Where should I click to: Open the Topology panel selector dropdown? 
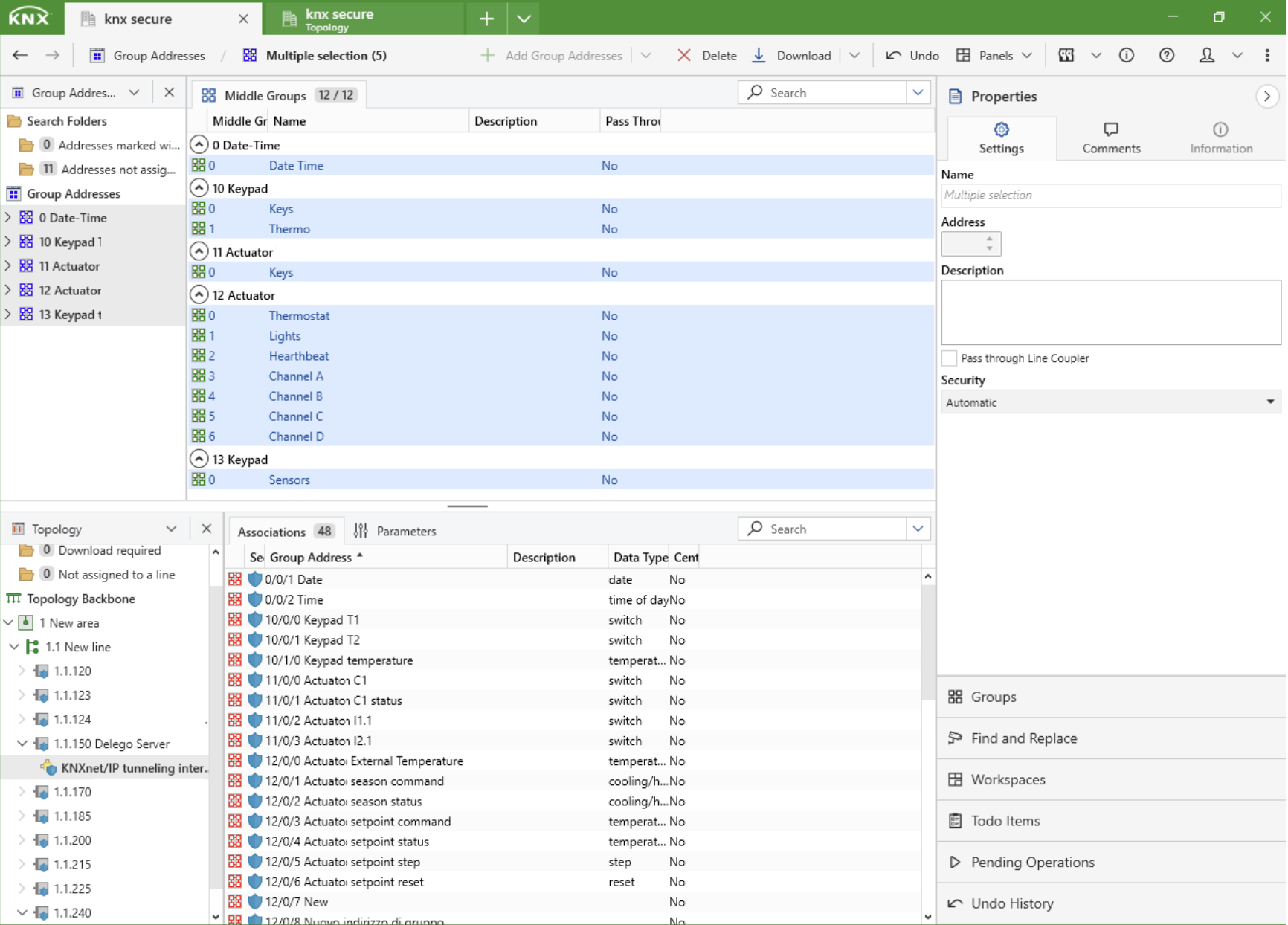coord(171,529)
